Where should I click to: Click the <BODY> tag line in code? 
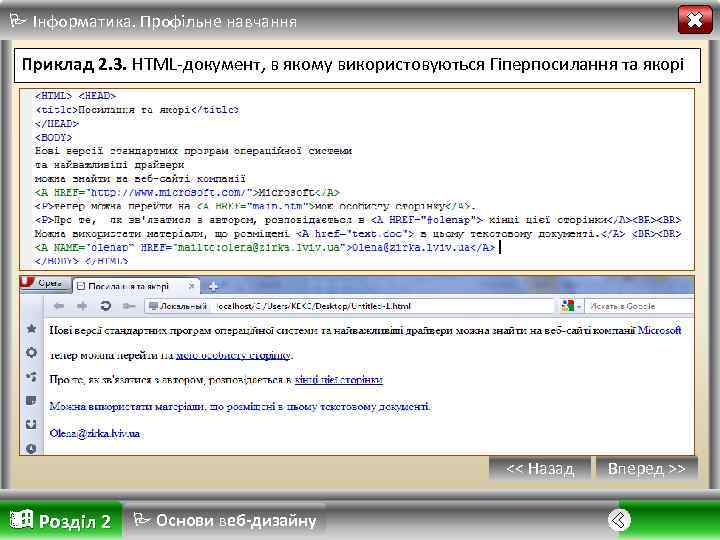pyautogui.click(x=53, y=137)
